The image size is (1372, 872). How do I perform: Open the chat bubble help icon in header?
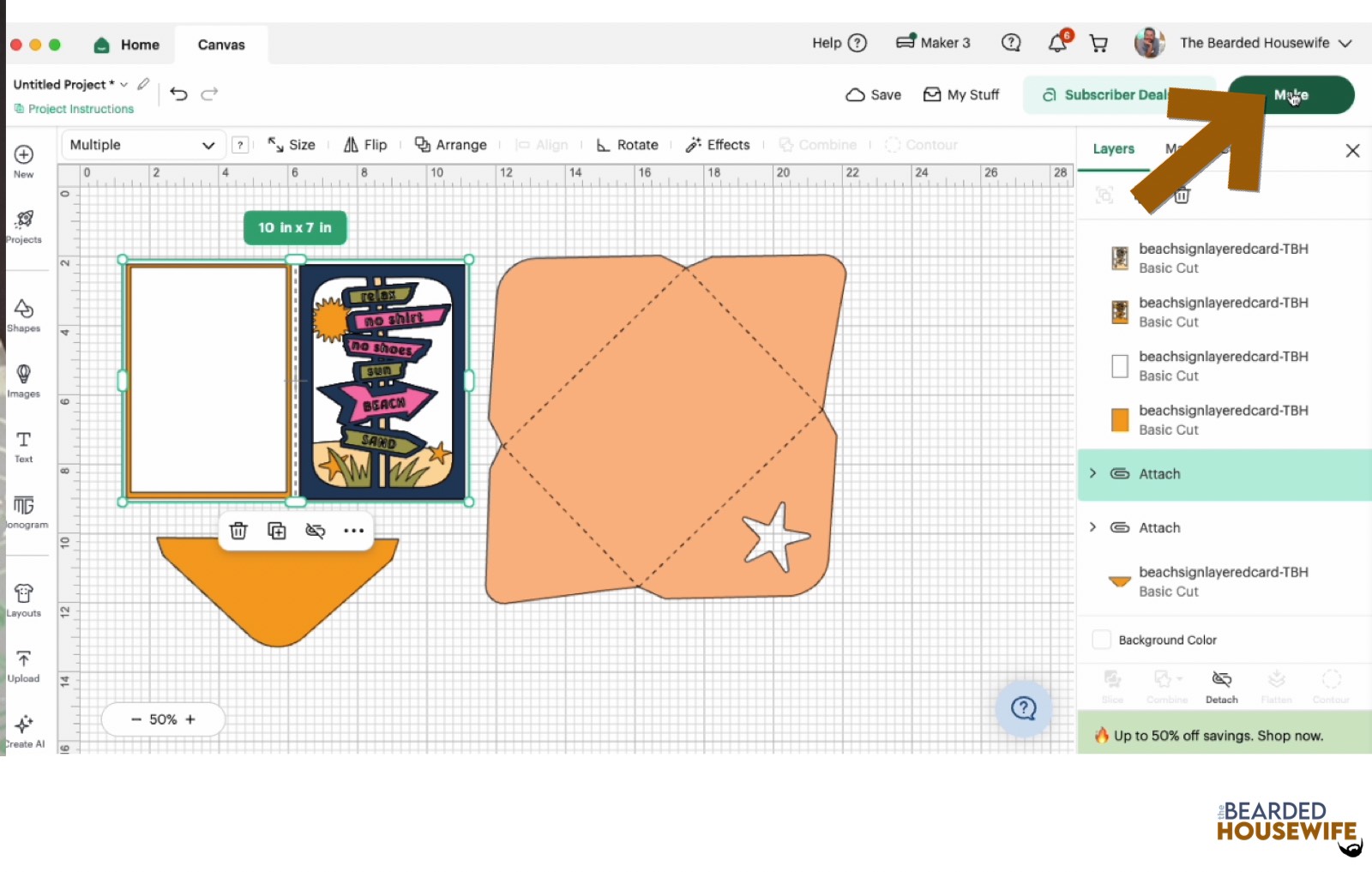pyautogui.click(x=1011, y=42)
